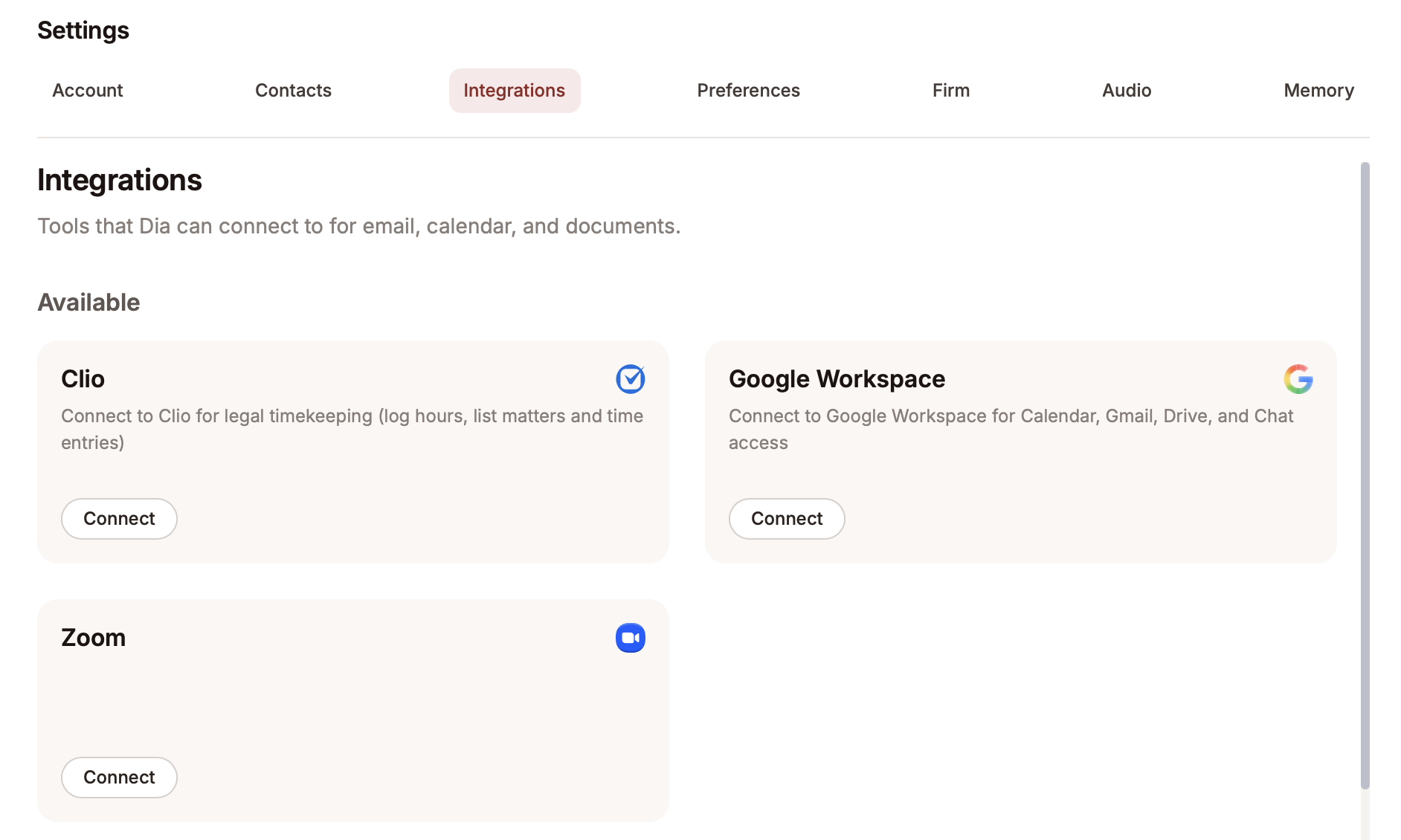Open the Memory tab
The width and height of the screenshot is (1401, 840).
point(1319,91)
